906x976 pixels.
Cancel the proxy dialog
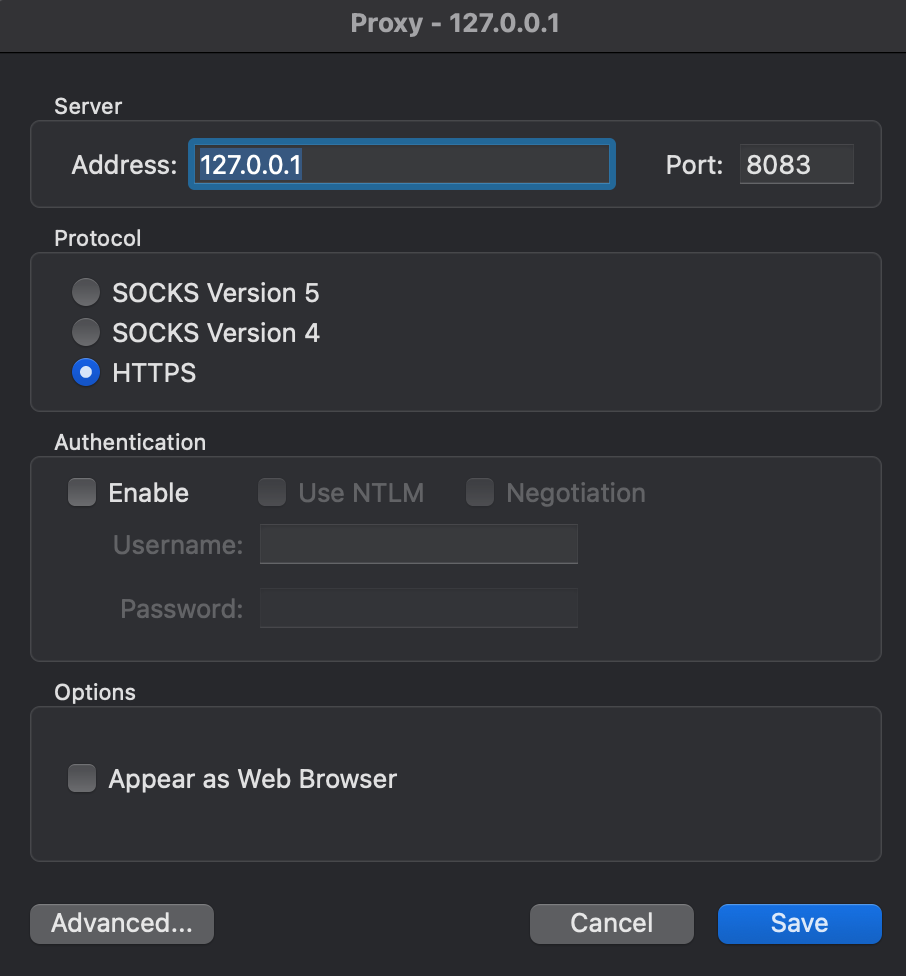pyautogui.click(x=611, y=924)
